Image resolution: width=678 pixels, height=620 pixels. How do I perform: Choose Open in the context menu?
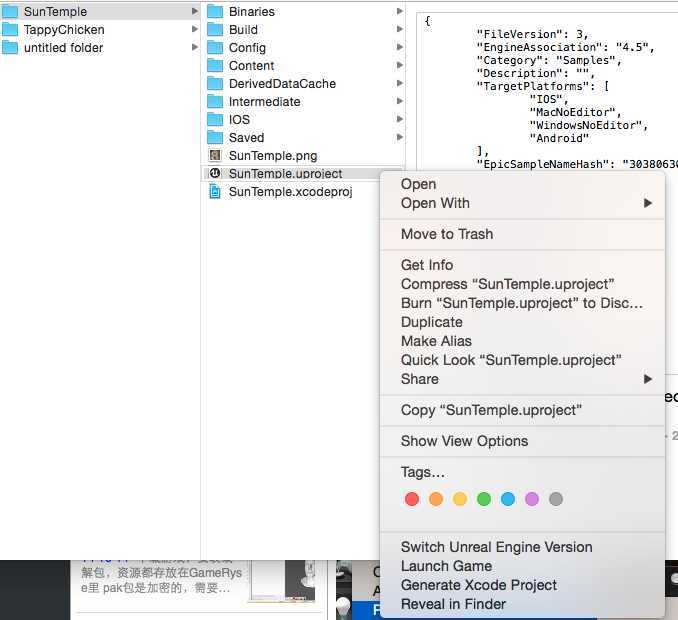pos(522,184)
